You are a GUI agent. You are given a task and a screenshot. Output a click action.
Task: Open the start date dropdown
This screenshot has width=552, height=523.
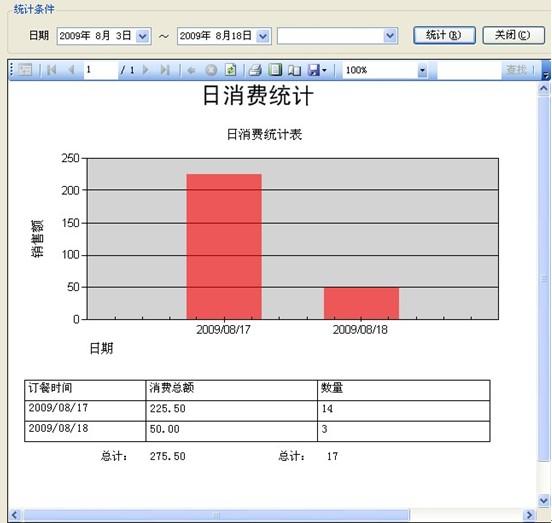[142, 36]
